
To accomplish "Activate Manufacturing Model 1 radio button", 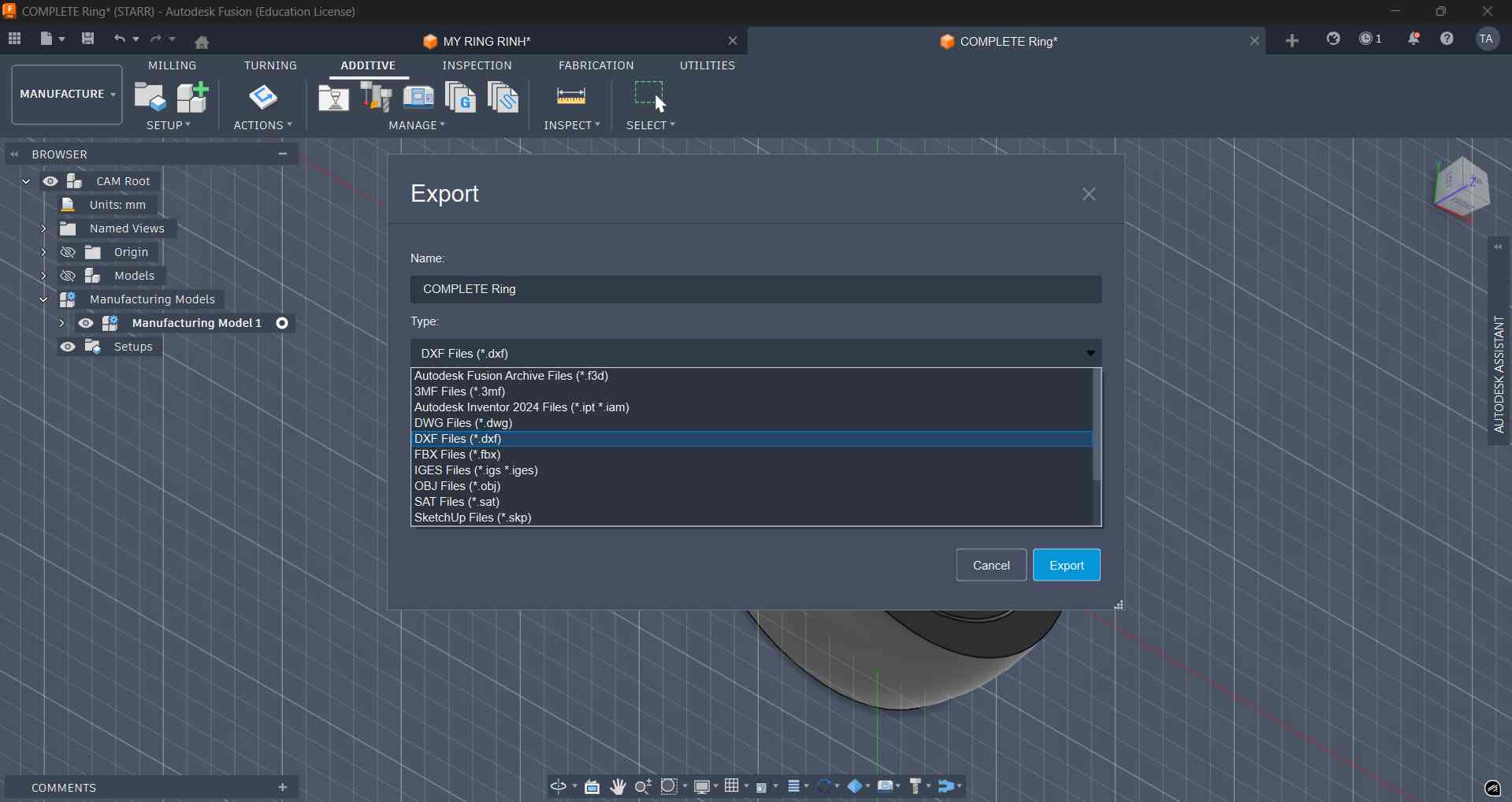I will pyautogui.click(x=282, y=323).
